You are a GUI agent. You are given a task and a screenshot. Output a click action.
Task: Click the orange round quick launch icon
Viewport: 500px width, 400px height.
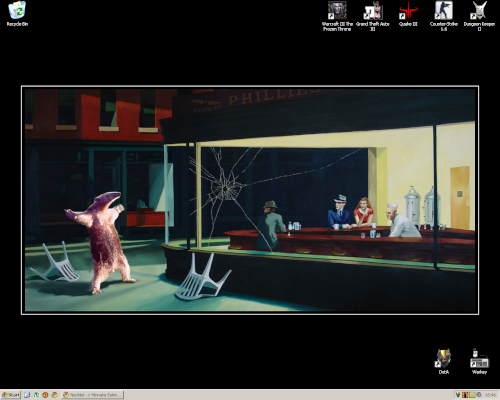tap(45, 395)
